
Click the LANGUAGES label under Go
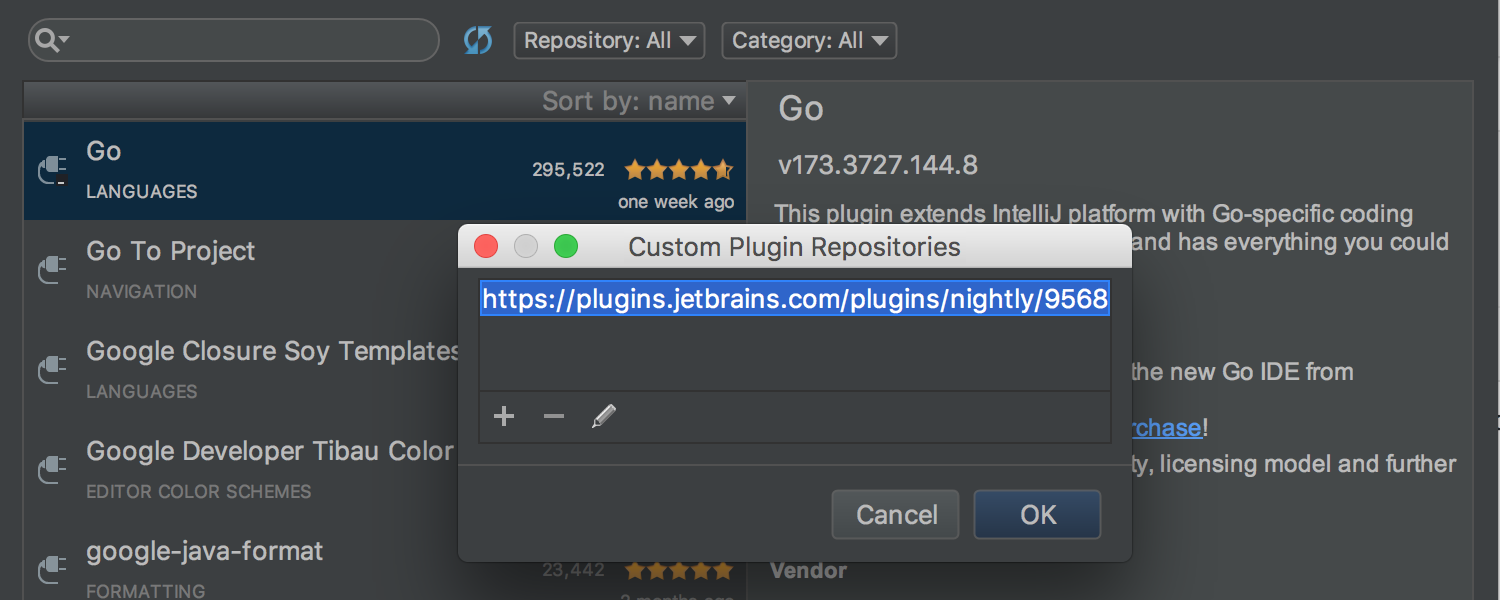click(142, 192)
